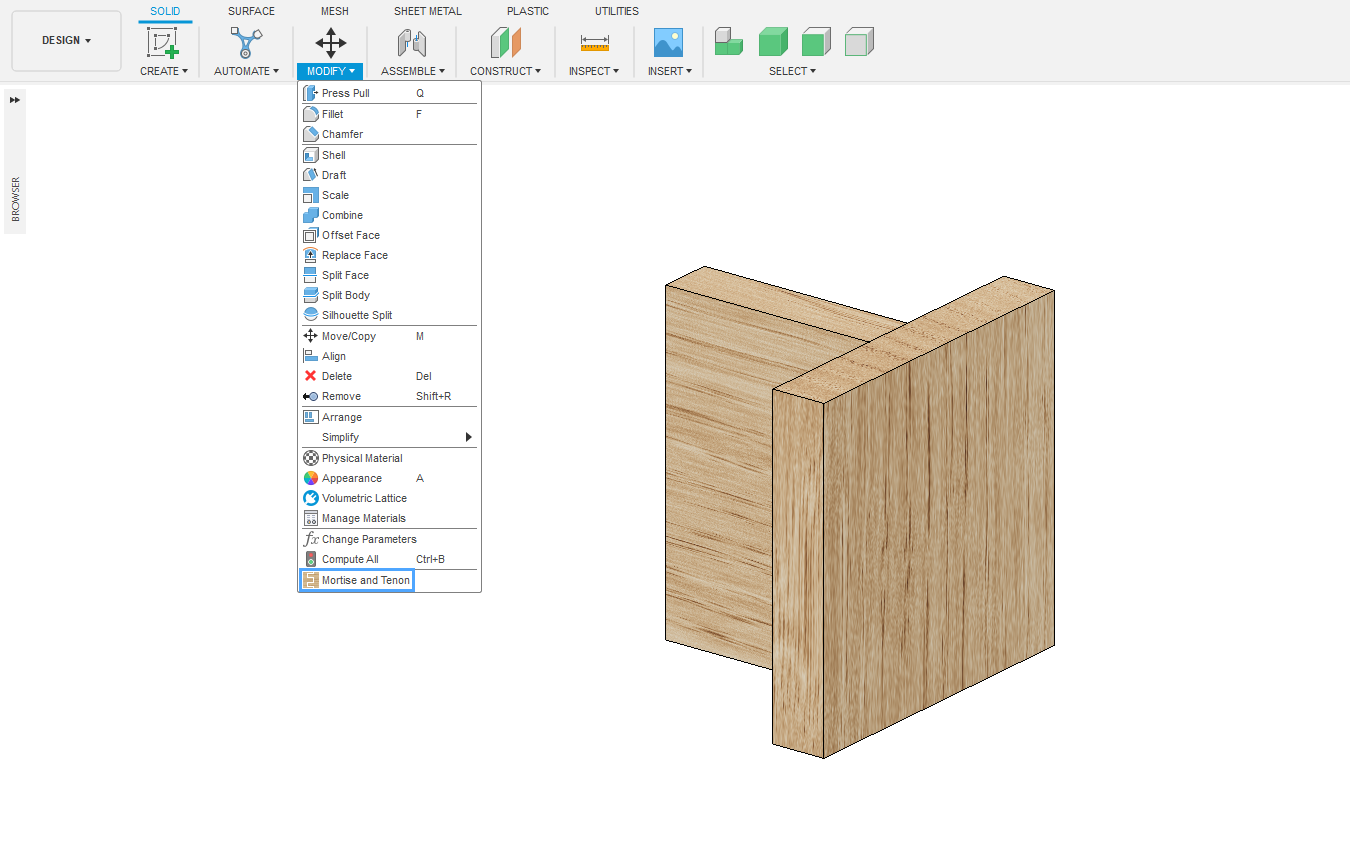Expand the Simplify submenu arrow
Screen dimensions: 1350x859
click(x=468, y=437)
